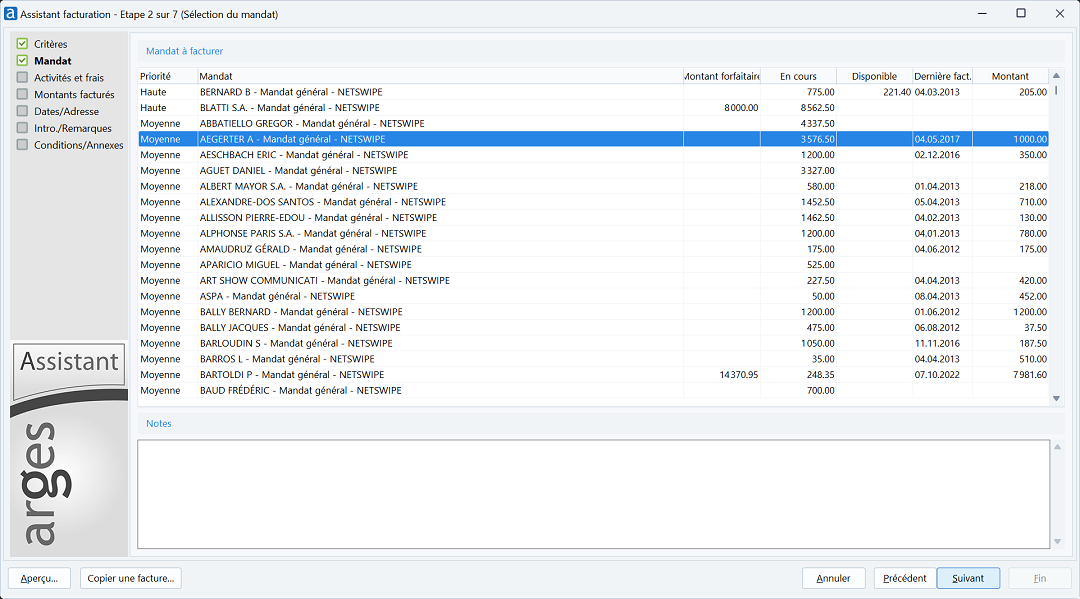Image resolution: width=1080 pixels, height=599 pixels.
Task: Toggle the Conditions/Annexes checkbox
Action: (23, 145)
